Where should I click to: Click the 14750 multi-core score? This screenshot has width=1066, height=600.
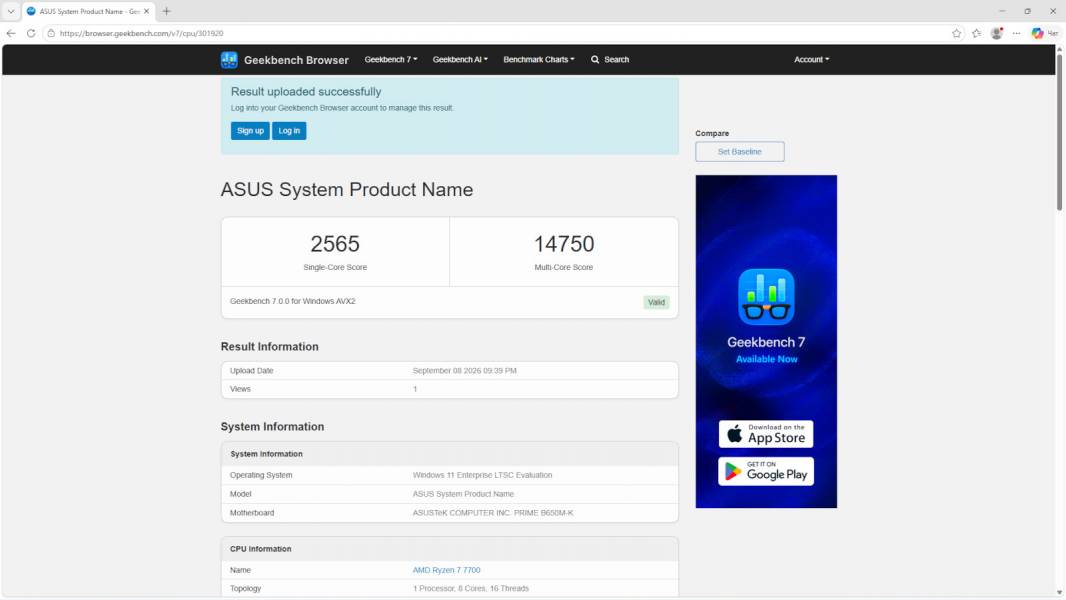point(564,244)
